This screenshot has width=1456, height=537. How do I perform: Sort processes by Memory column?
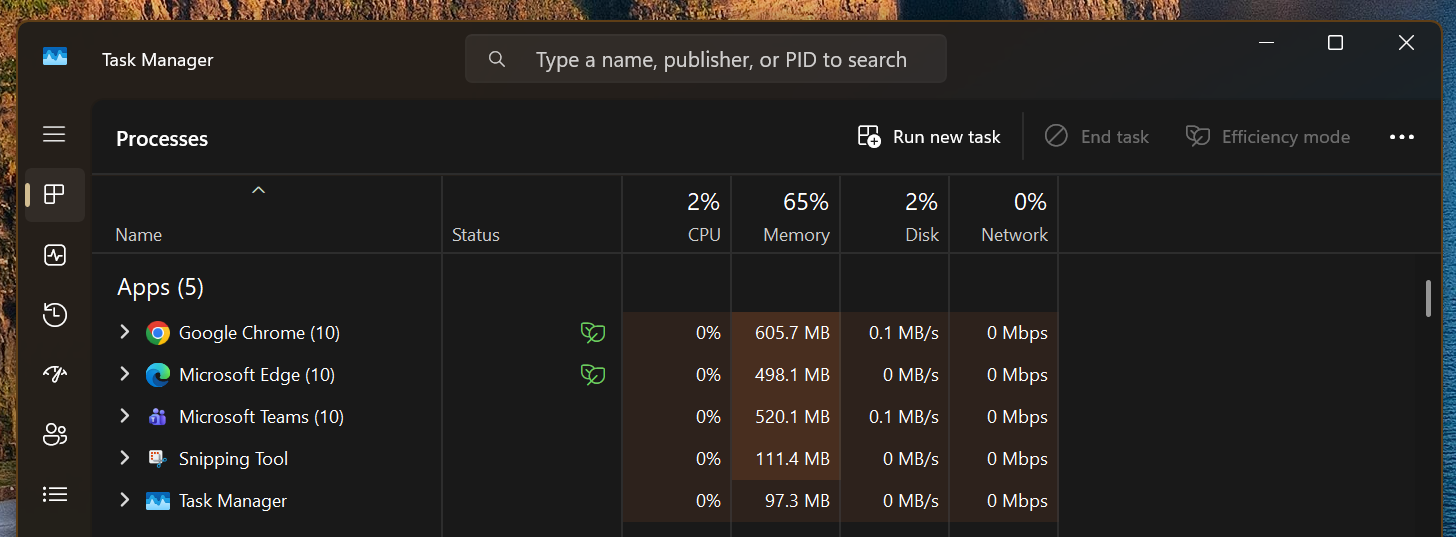[796, 235]
